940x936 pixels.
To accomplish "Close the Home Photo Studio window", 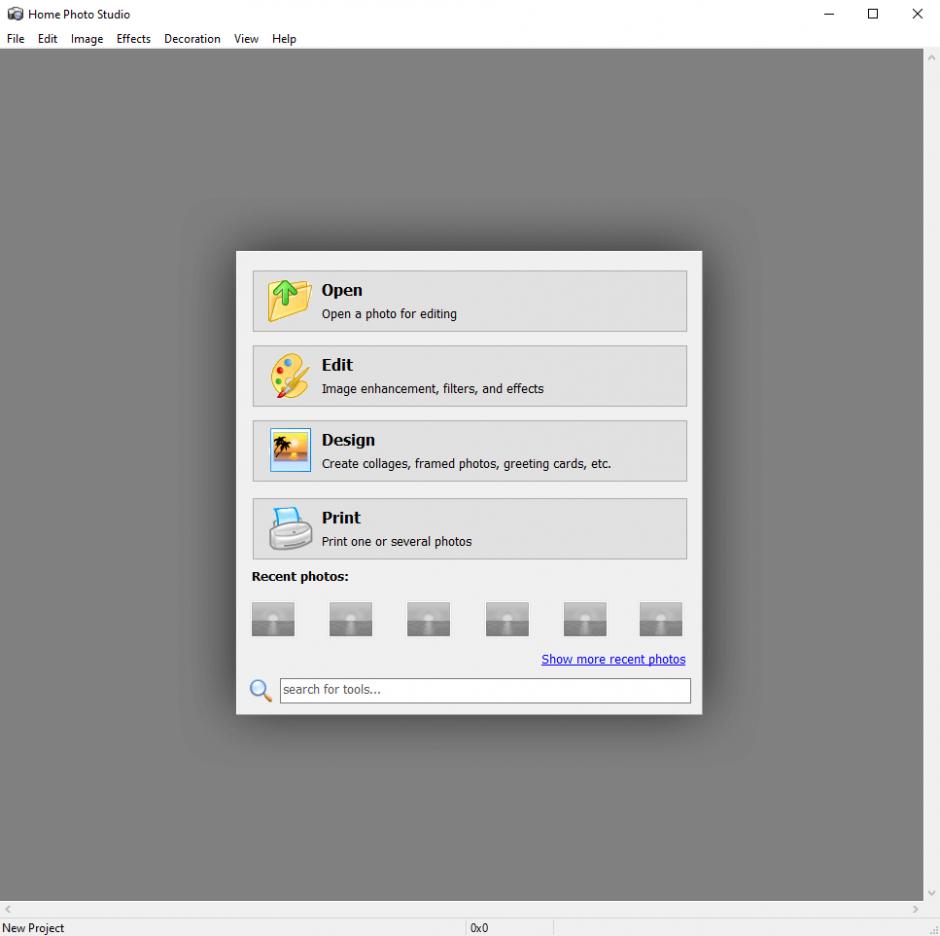I will pyautogui.click(x=917, y=14).
